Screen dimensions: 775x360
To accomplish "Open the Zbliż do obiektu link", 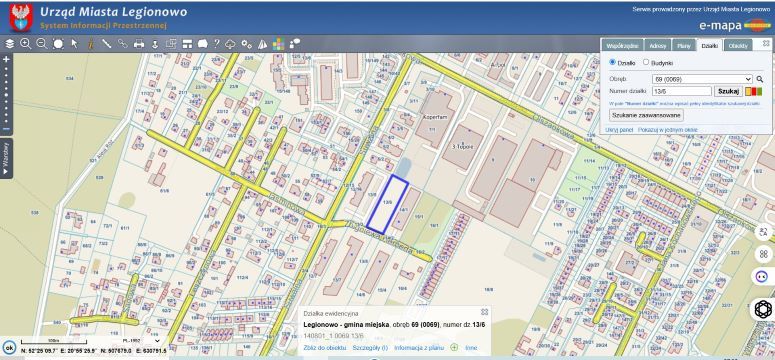I will coord(325,348).
